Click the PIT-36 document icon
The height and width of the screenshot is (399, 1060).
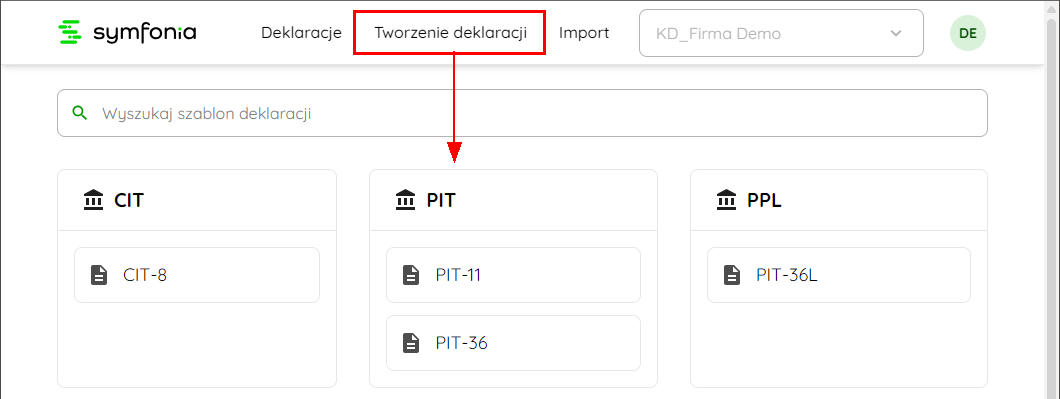(x=411, y=344)
